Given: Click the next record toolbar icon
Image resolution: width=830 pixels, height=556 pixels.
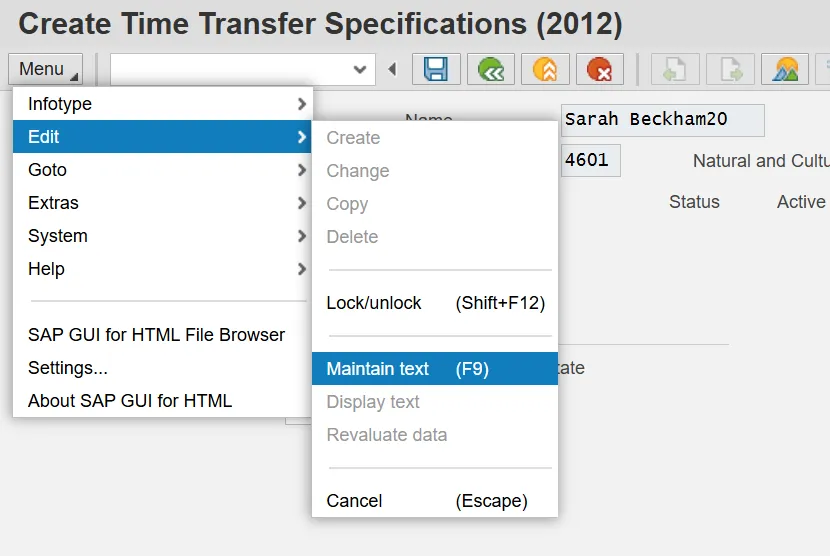Looking at the screenshot, I should [730, 69].
